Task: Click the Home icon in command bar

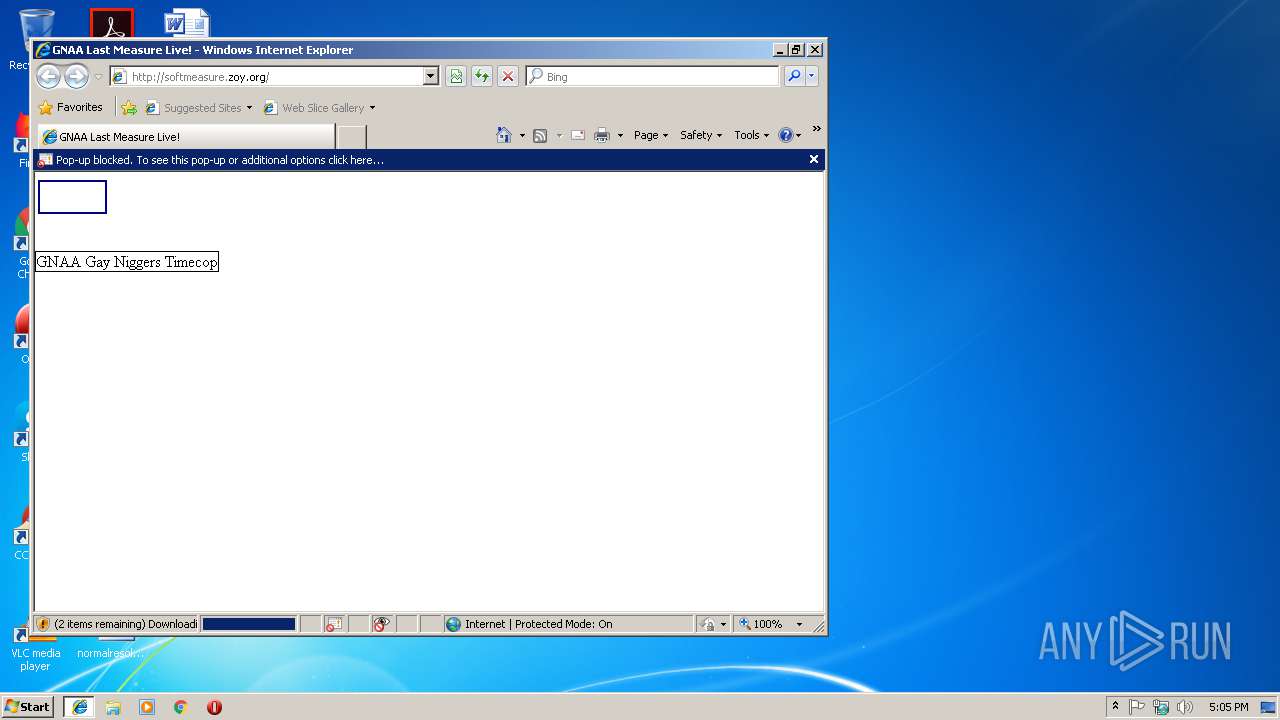Action: click(x=504, y=135)
